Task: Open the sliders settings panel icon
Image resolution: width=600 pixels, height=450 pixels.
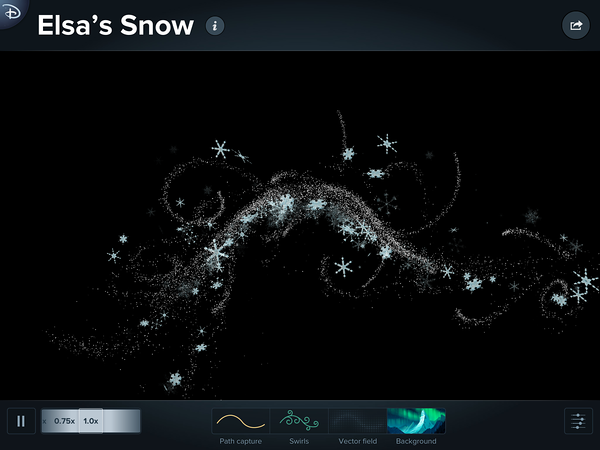Action: pos(578,421)
